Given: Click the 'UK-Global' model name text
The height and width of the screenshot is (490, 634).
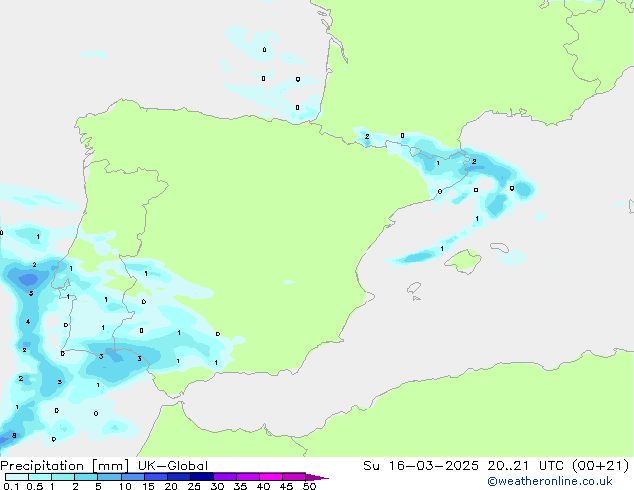Looking at the screenshot, I should [x=173, y=466].
